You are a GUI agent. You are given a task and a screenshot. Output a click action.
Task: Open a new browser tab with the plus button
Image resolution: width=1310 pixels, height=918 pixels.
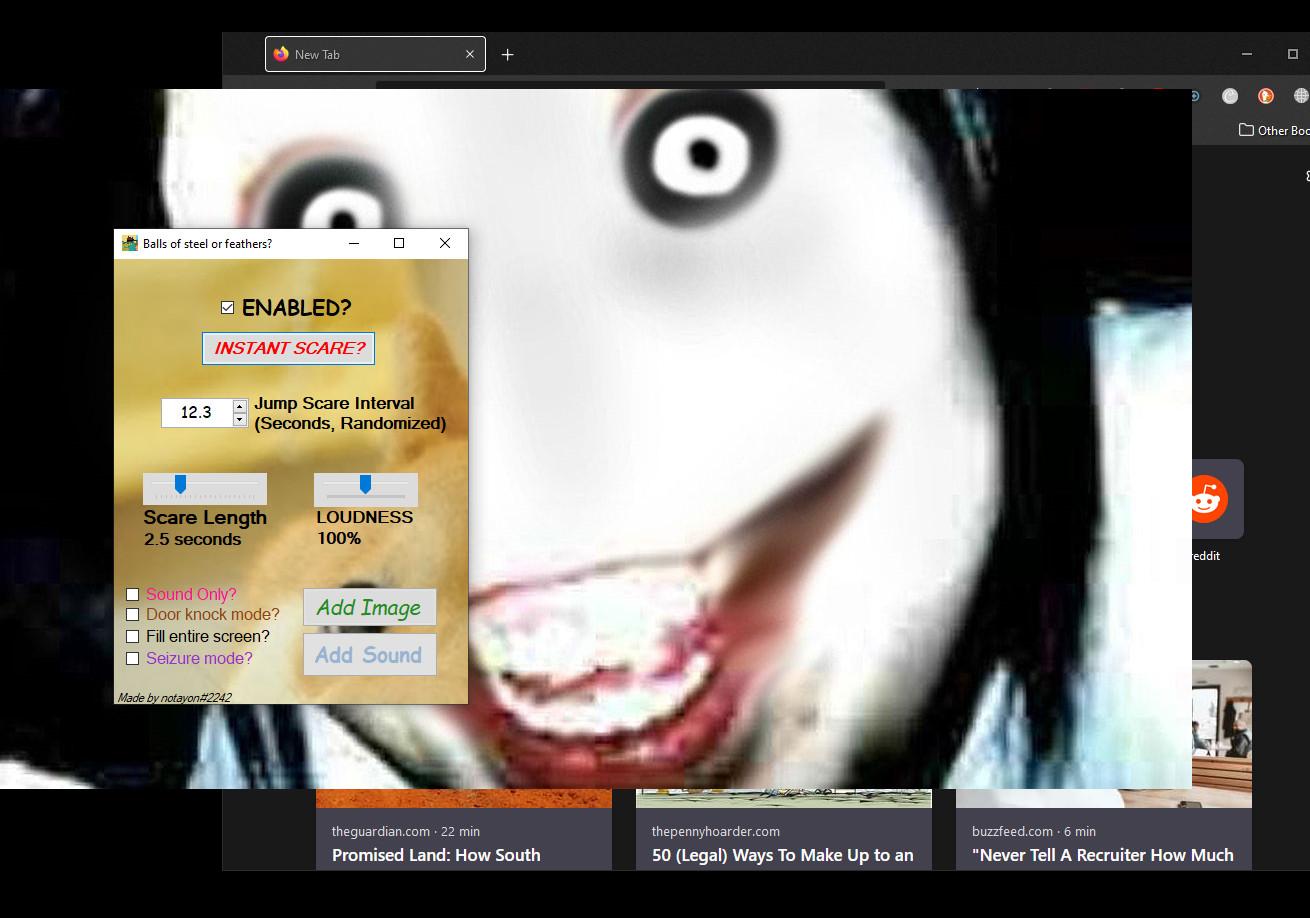pos(507,55)
